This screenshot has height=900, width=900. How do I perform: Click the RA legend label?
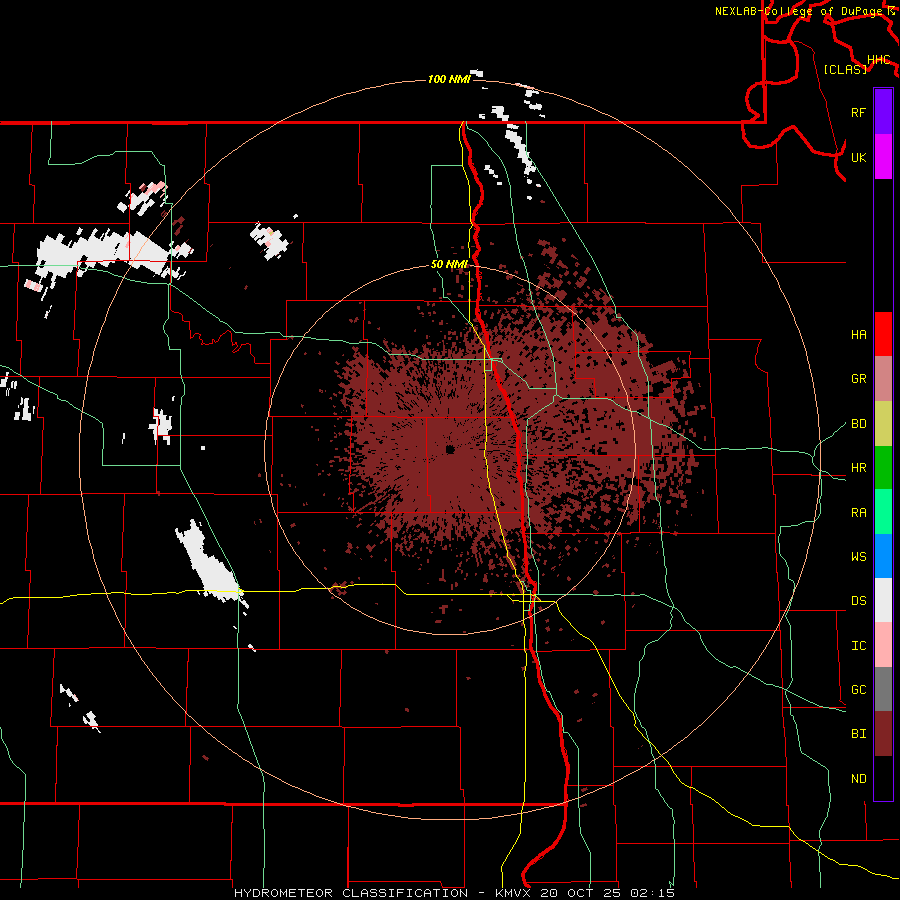859,512
